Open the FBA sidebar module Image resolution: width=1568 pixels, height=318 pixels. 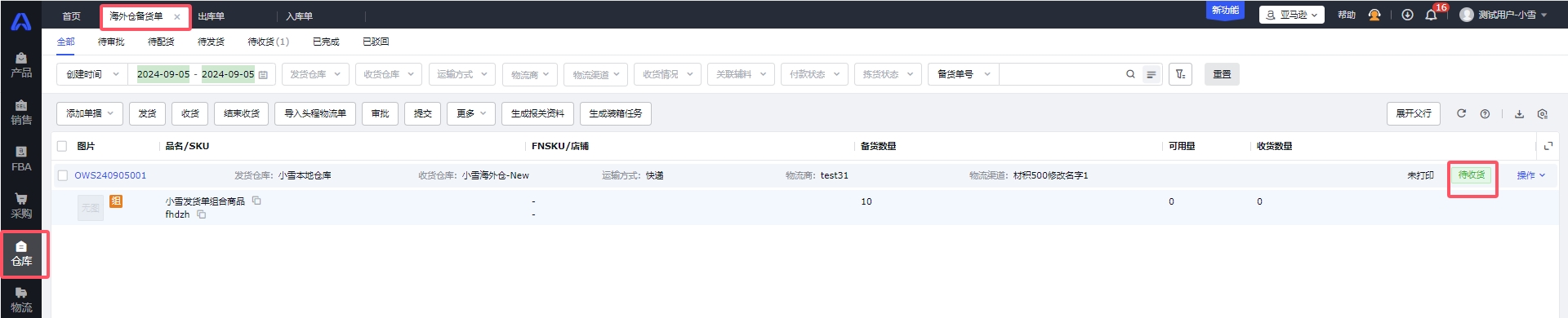pos(21,159)
